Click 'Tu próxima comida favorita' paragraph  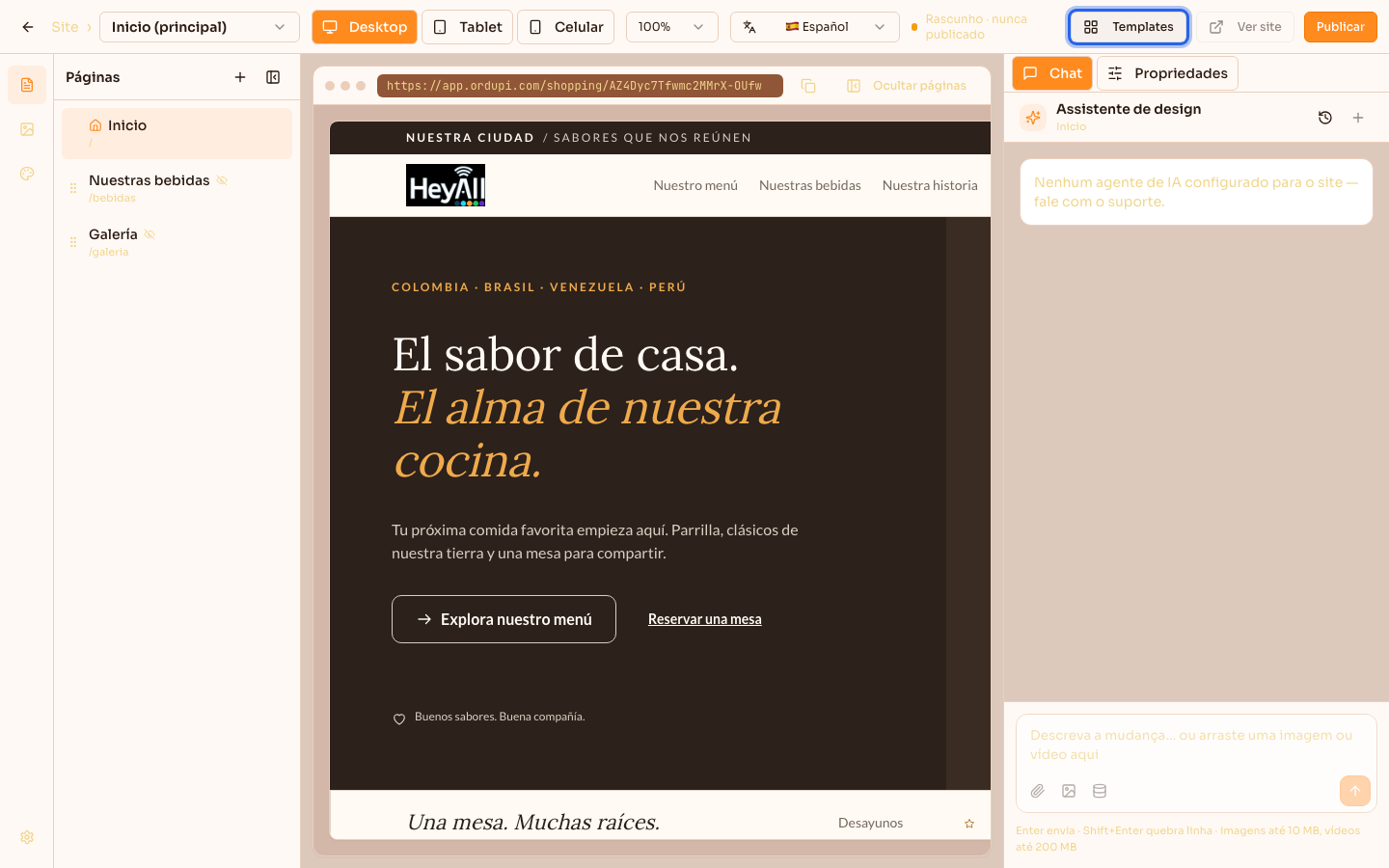click(595, 541)
